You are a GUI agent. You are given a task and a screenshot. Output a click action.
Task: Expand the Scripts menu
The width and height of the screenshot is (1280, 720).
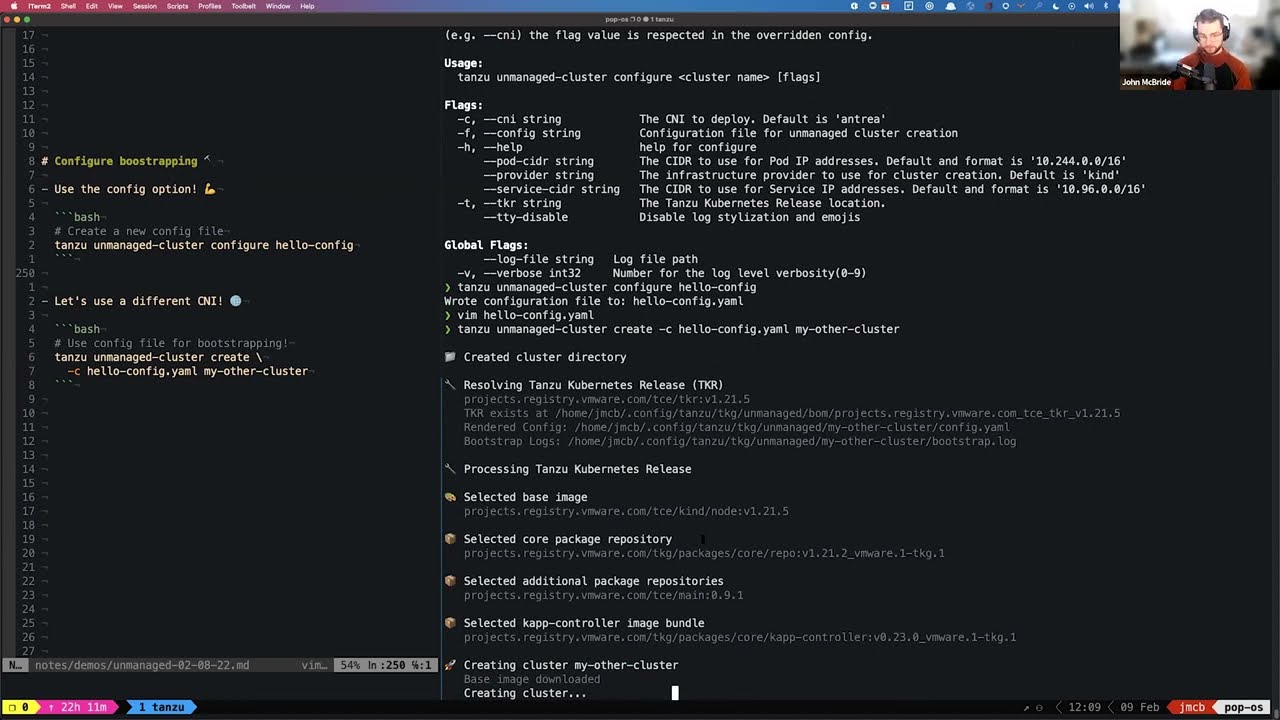[x=177, y=6]
